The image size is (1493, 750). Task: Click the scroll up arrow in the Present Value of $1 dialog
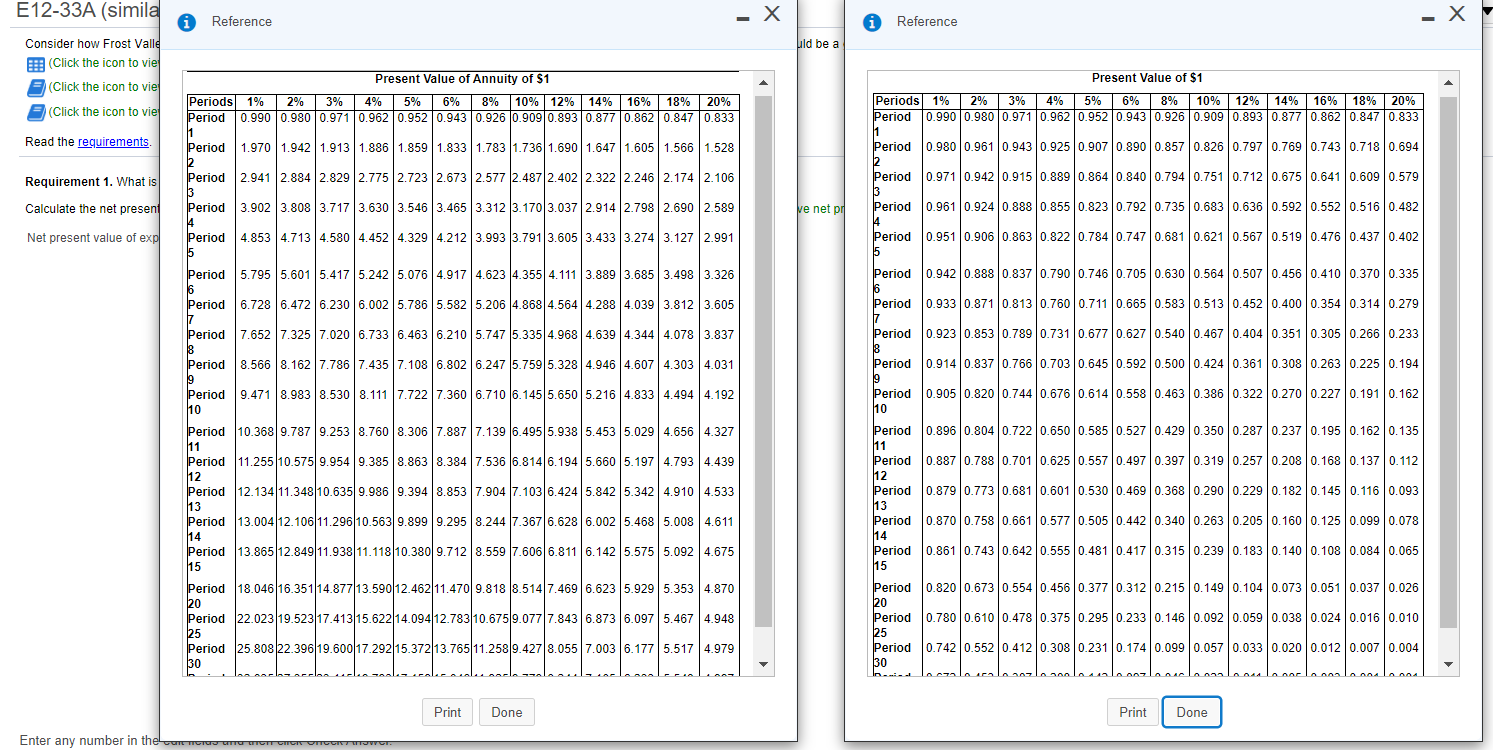pyautogui.click(x=1449, y=82)
